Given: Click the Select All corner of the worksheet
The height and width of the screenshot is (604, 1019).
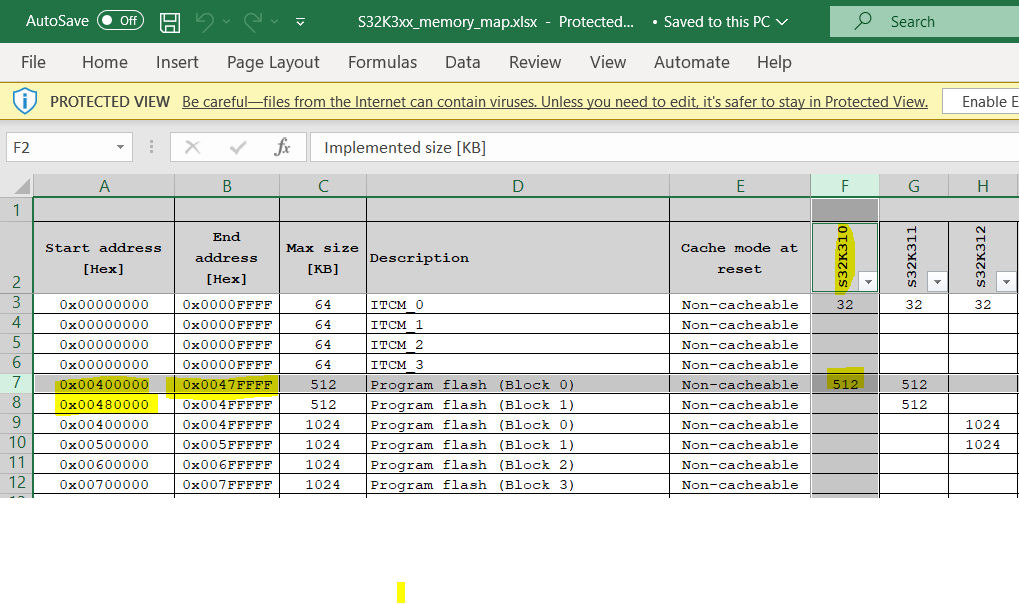Looking at the screenshot, I should click(22, 185).
